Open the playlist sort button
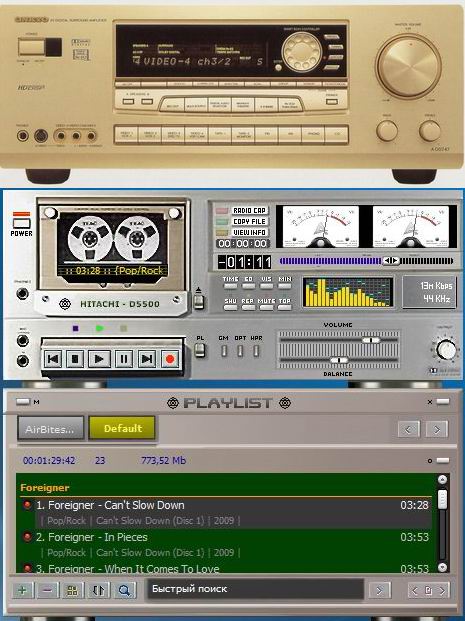 pyautogui.click(x=98, y=591)
